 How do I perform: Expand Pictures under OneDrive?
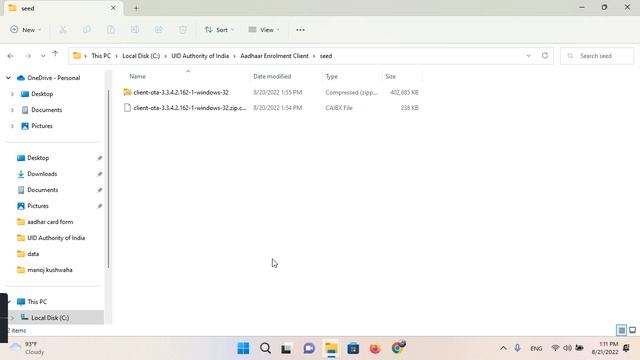pos(12,126)
